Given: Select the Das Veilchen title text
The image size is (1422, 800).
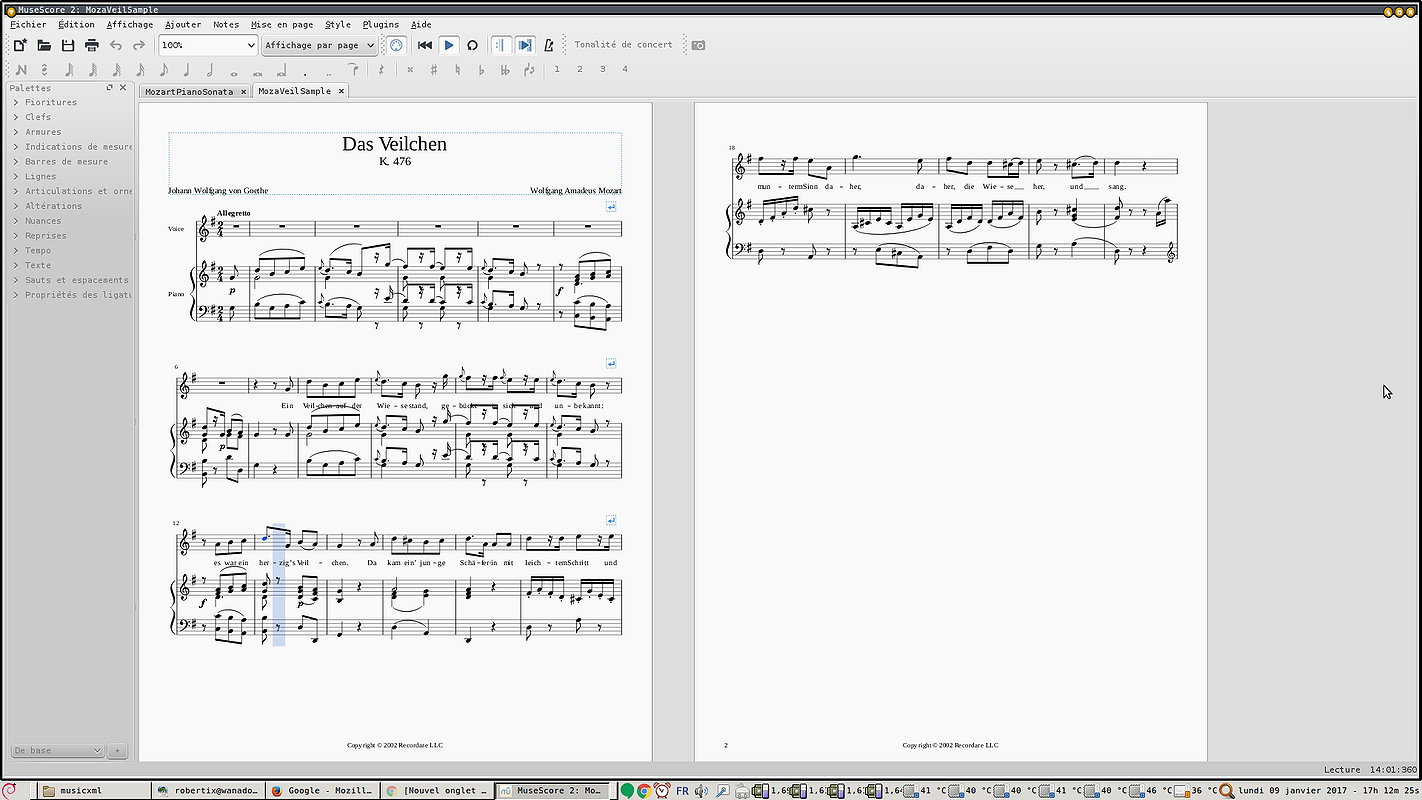Looking at the screenshot, I should (394, 144).
